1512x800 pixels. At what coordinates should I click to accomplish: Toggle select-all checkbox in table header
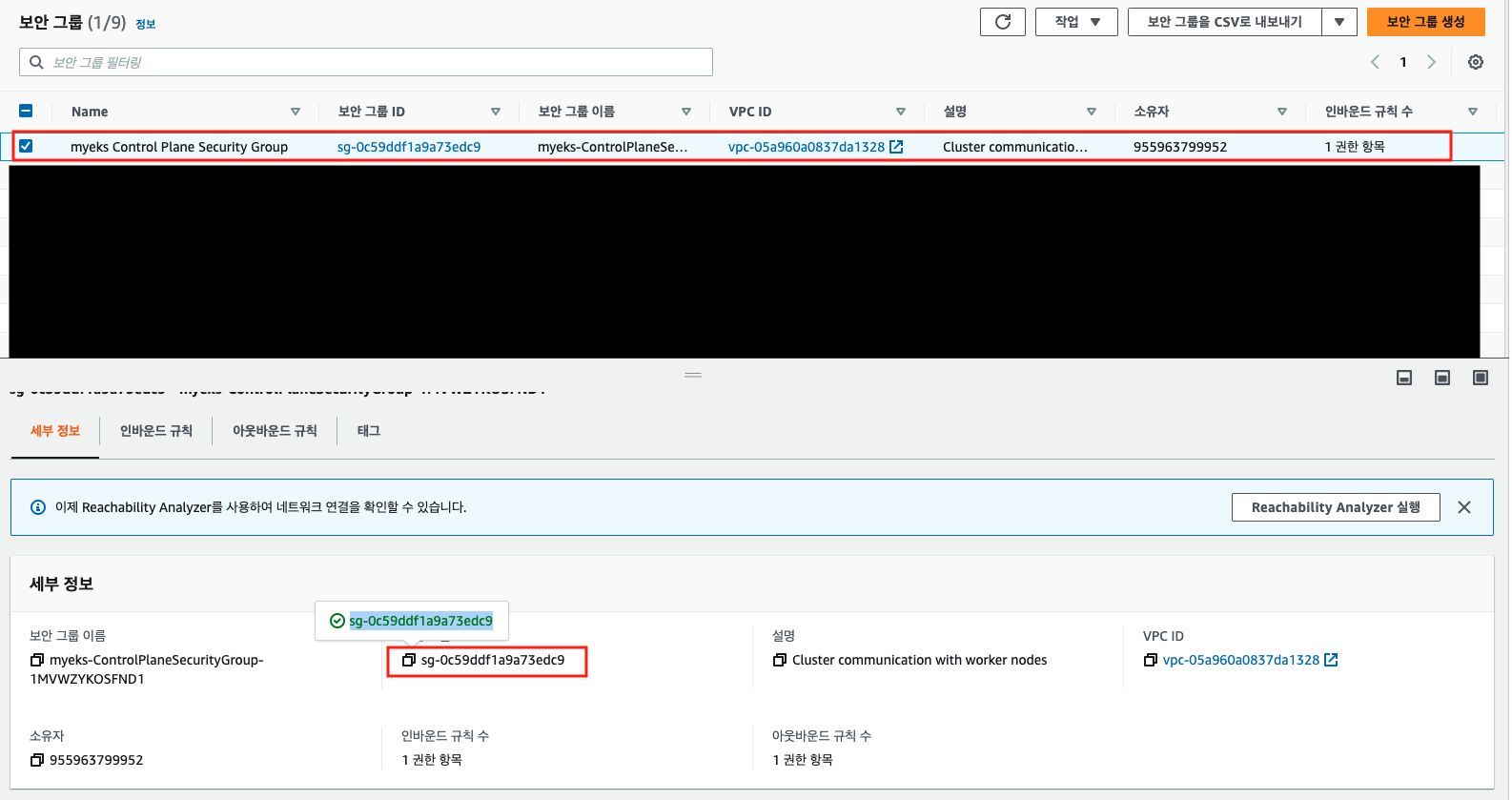[26, 111]
